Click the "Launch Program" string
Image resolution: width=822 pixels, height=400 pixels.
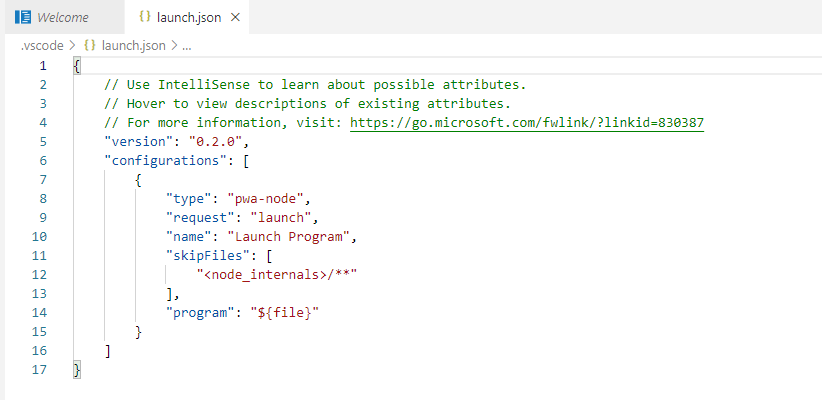coord(288,236)
